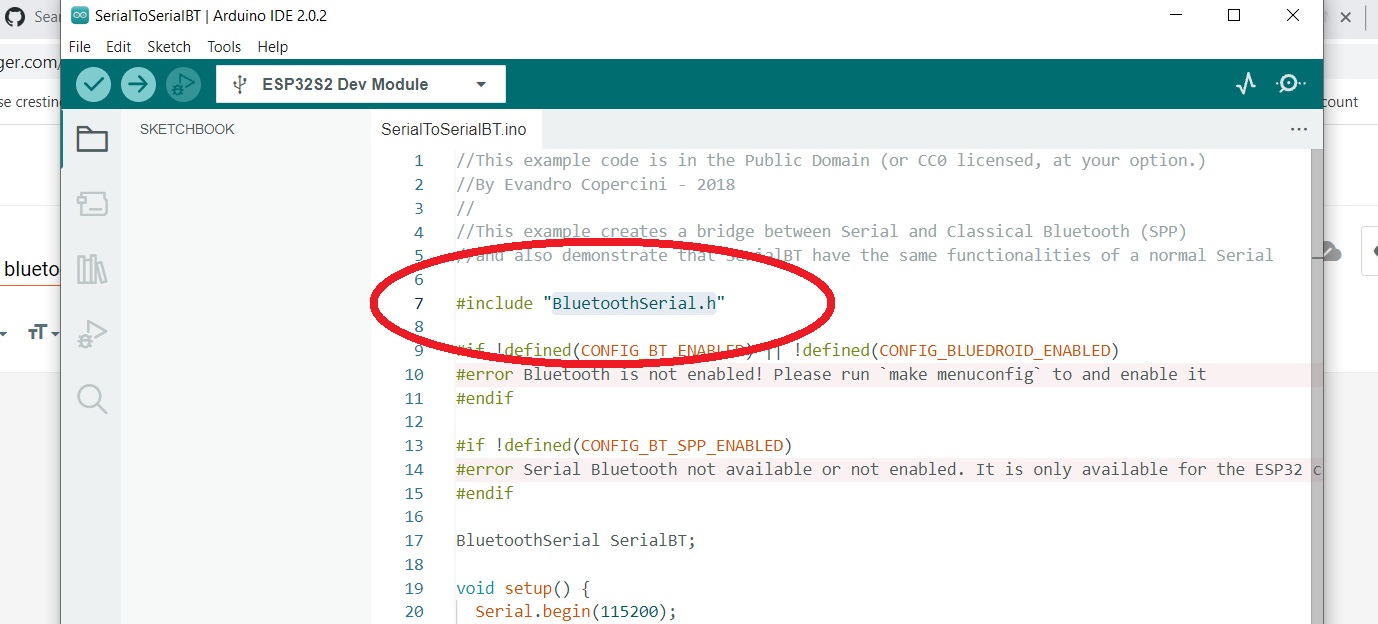Click the Upload arrow button
Screen dimensions: 1378x624
pos(138,84)
